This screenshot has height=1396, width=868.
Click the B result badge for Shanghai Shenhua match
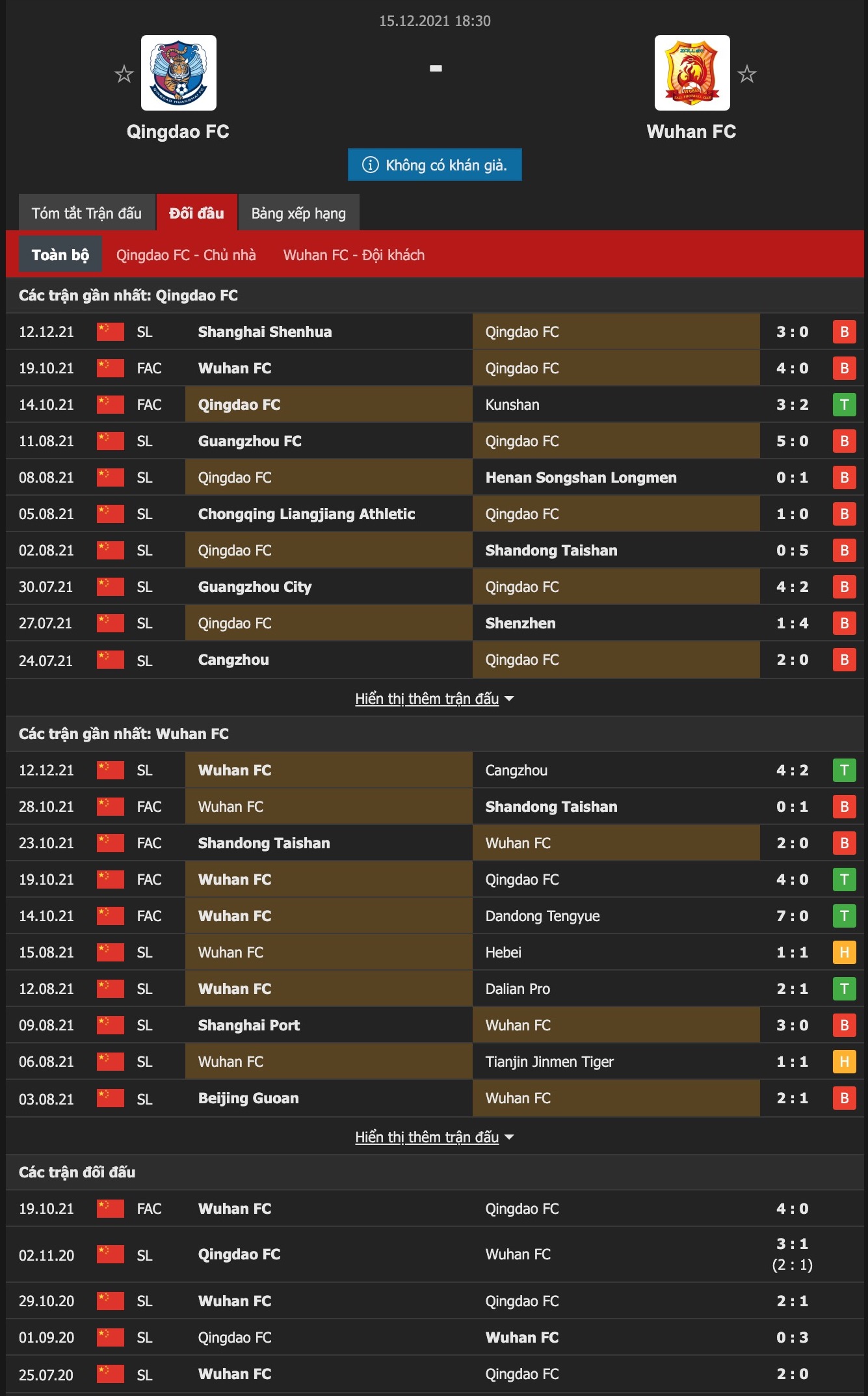[844, 332]
